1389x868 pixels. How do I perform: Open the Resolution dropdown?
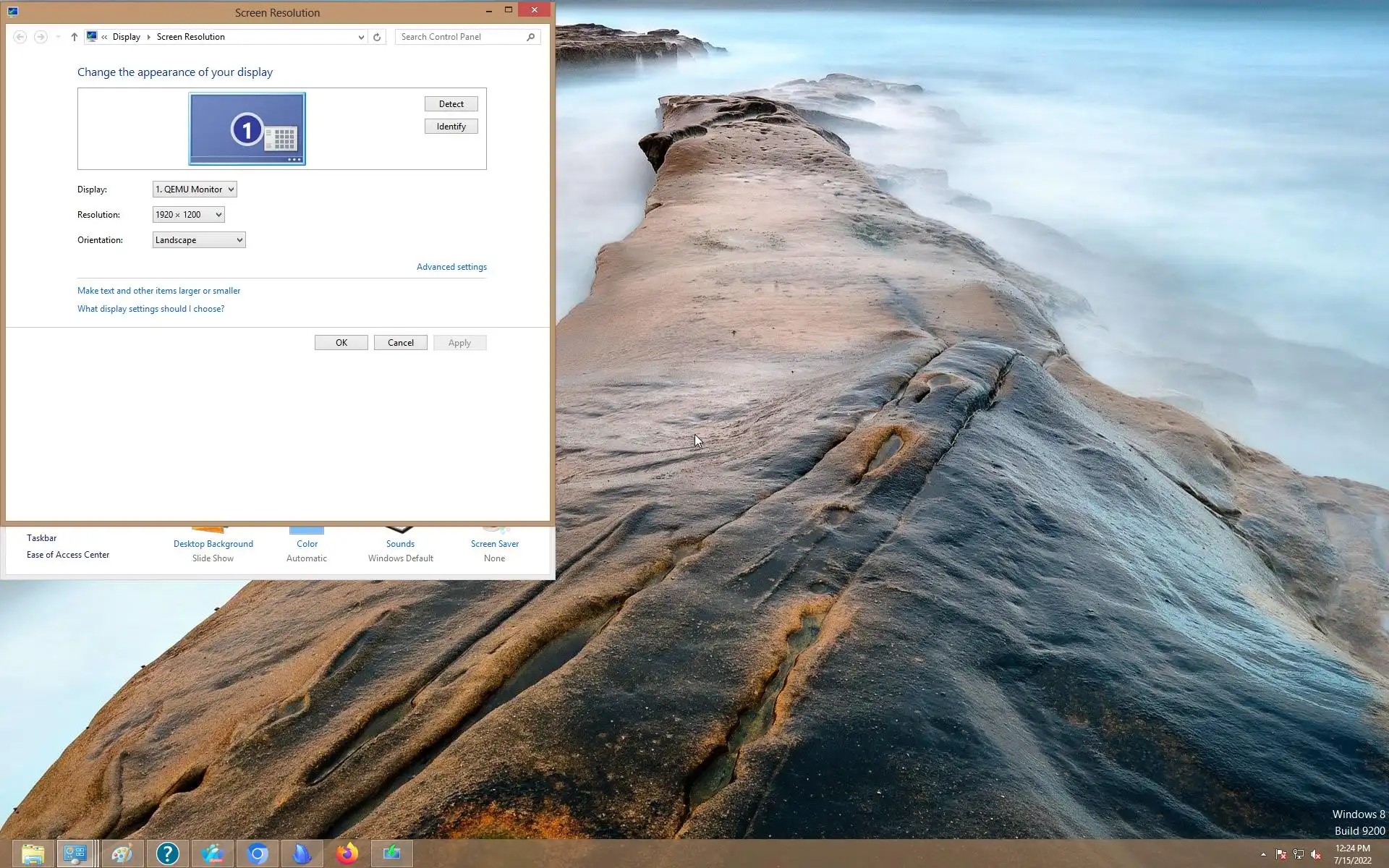pyautogui.click(x=188, y=215)
